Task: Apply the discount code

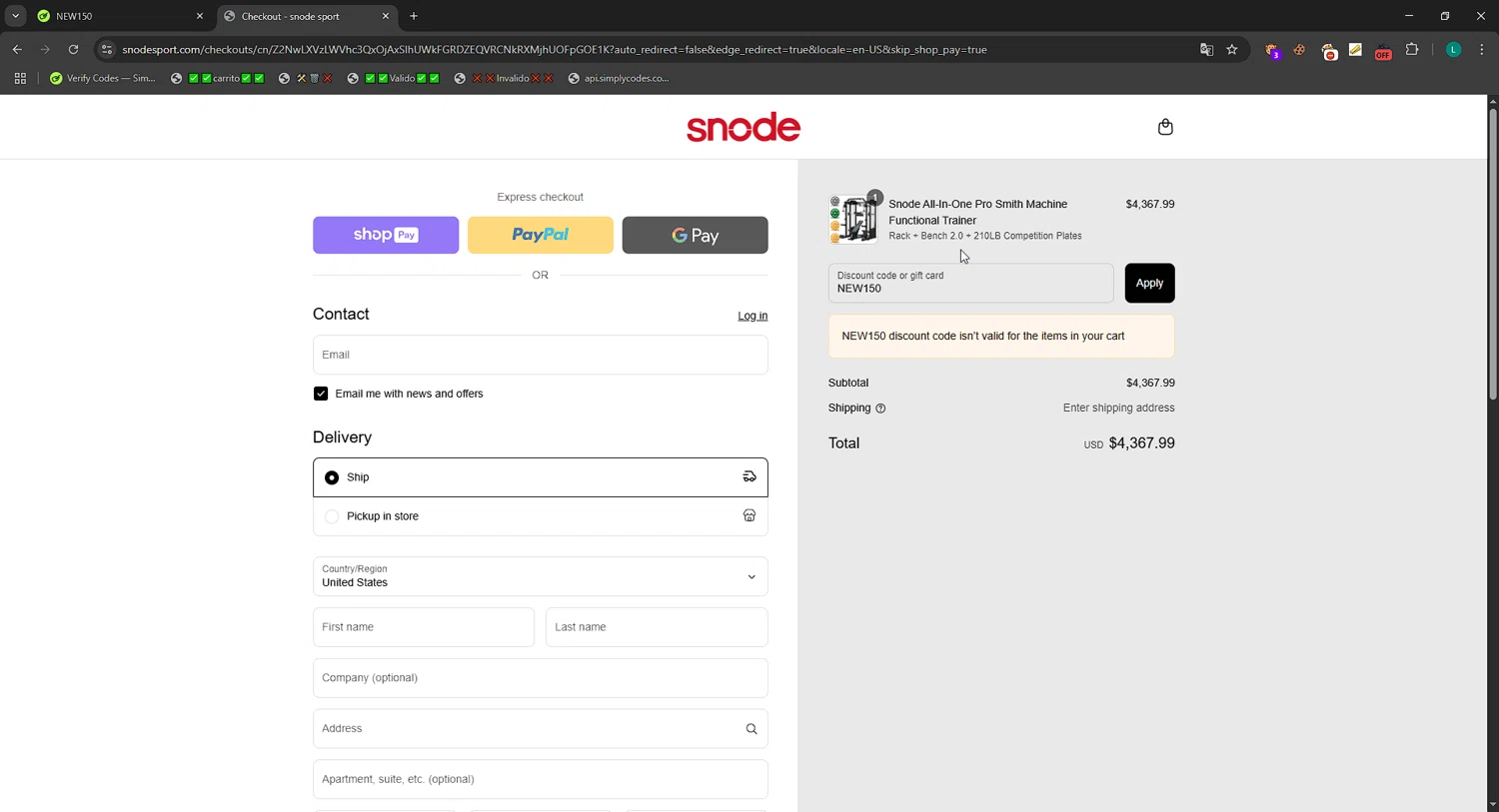Action: (x=1149, y=283)
